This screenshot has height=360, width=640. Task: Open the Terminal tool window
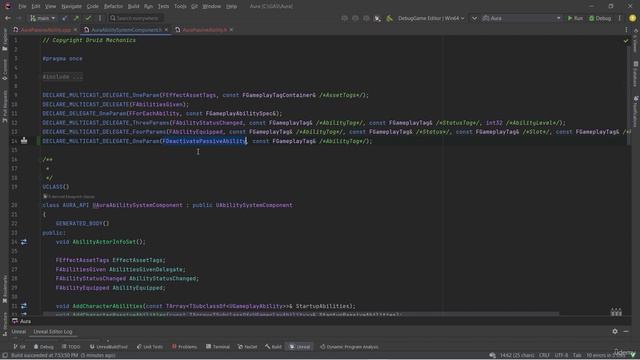tap(218, 347)
